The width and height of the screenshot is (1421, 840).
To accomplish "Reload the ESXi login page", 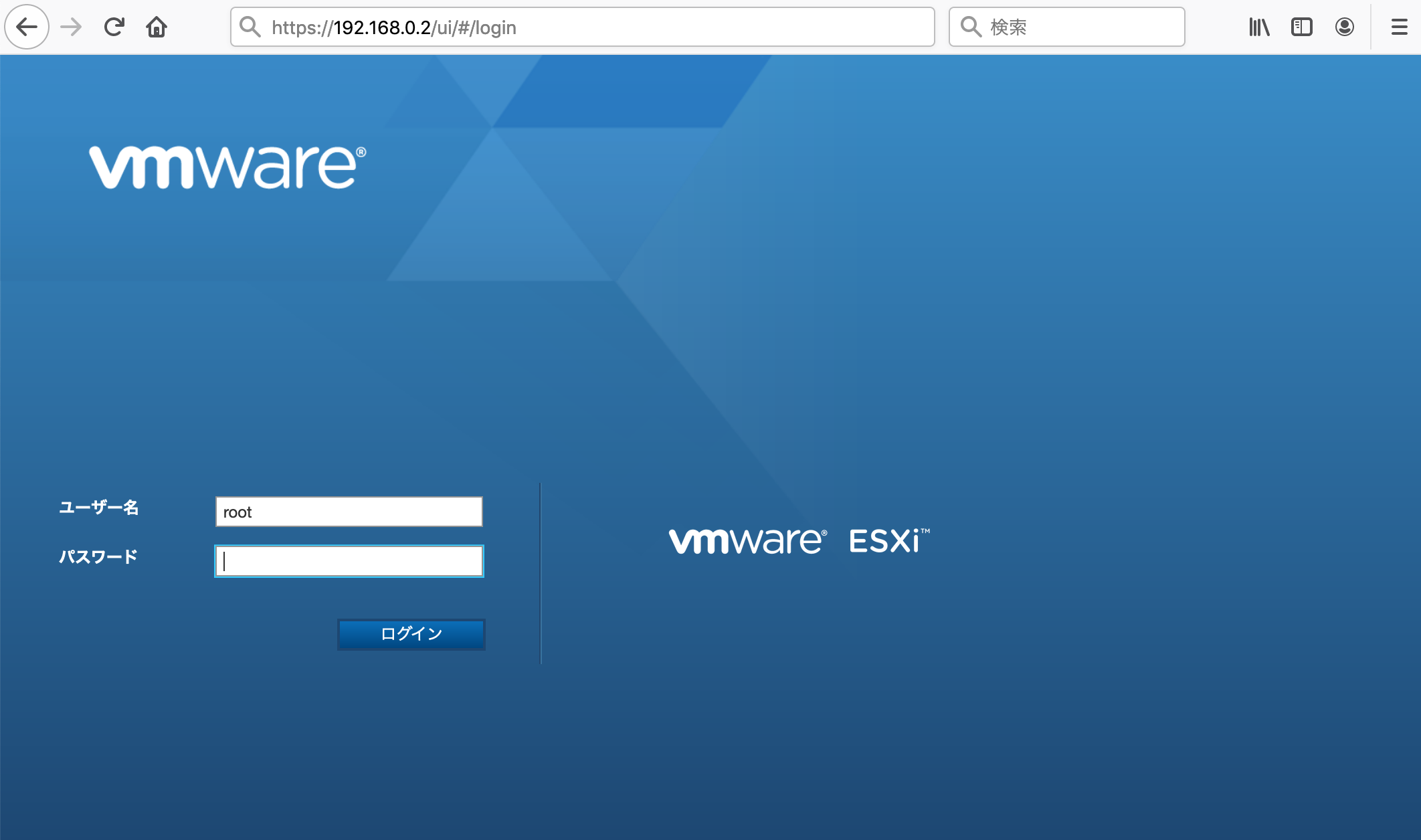I will click(113, 27).
